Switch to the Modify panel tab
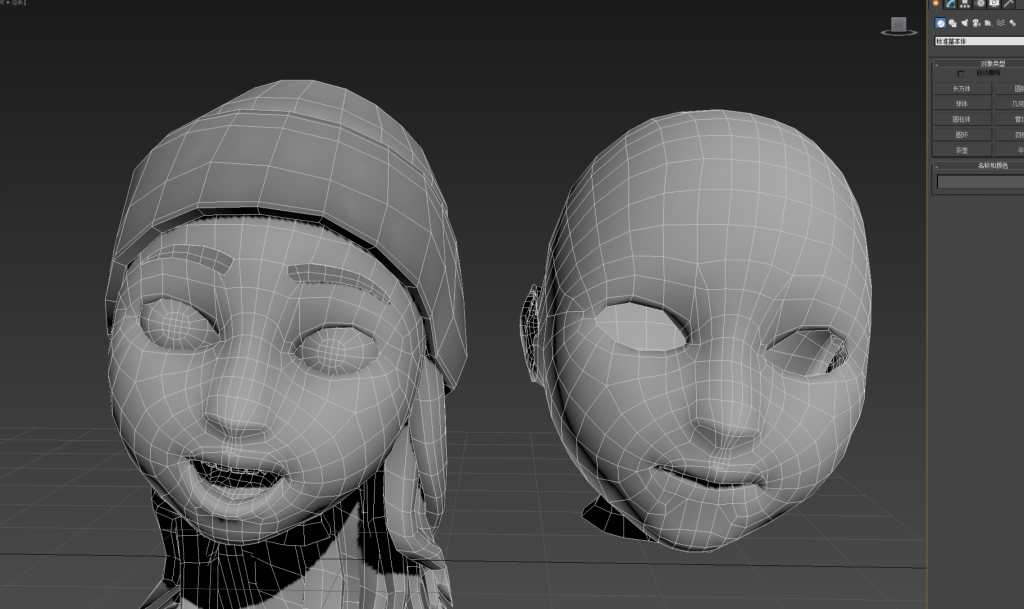 951,4
